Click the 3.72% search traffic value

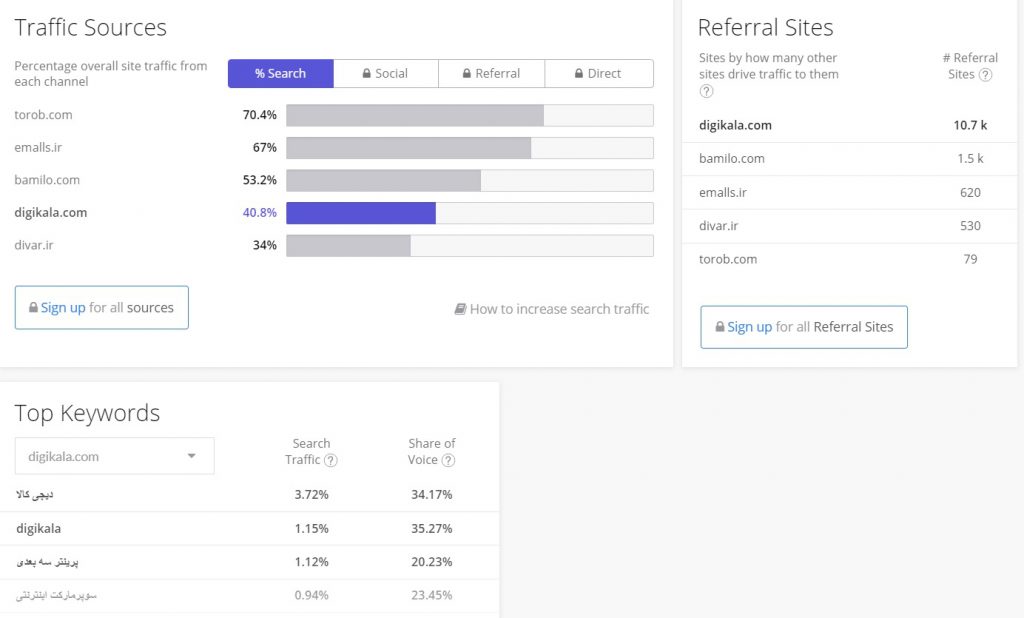(312, 495)
